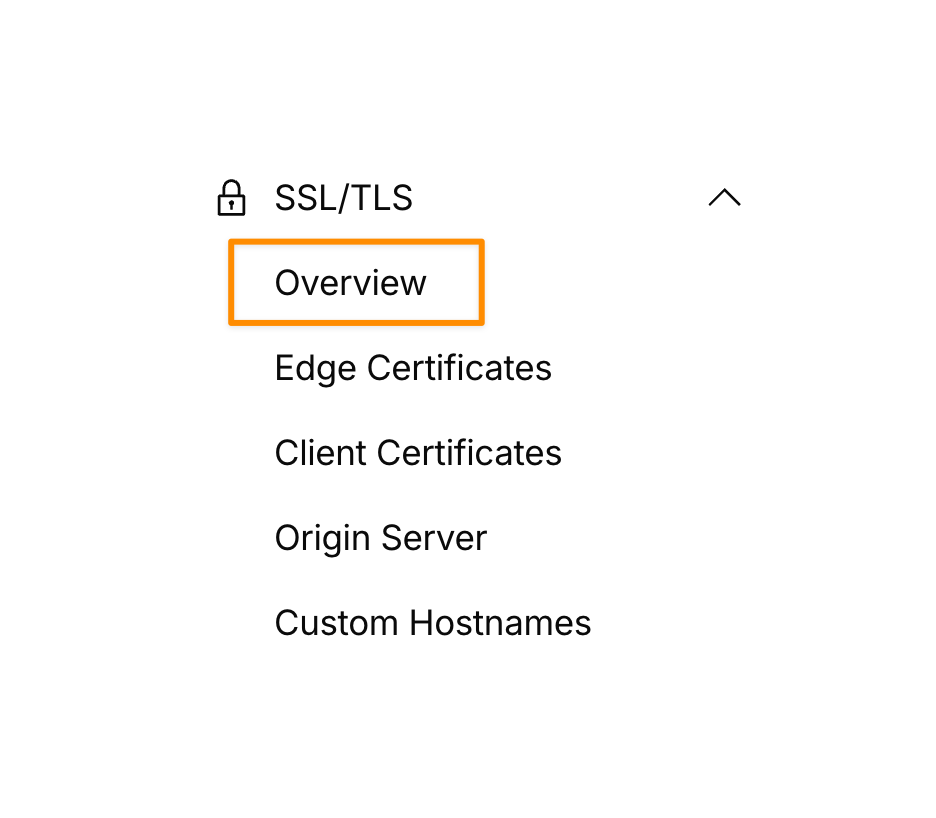
Task: Click the Origin Server submenu entry
Action: click(380, 538)
